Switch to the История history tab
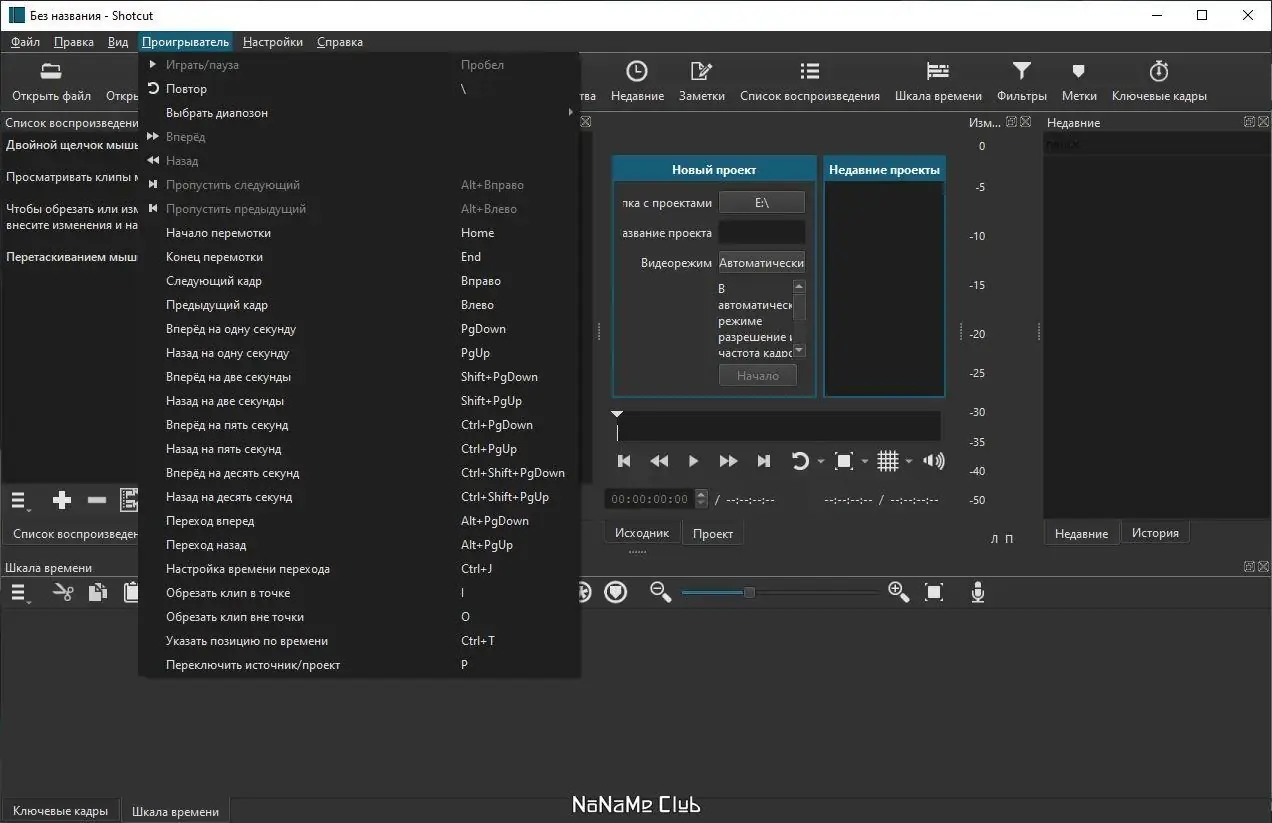Screen dimensions: 1272x823 click(1155, 533)
